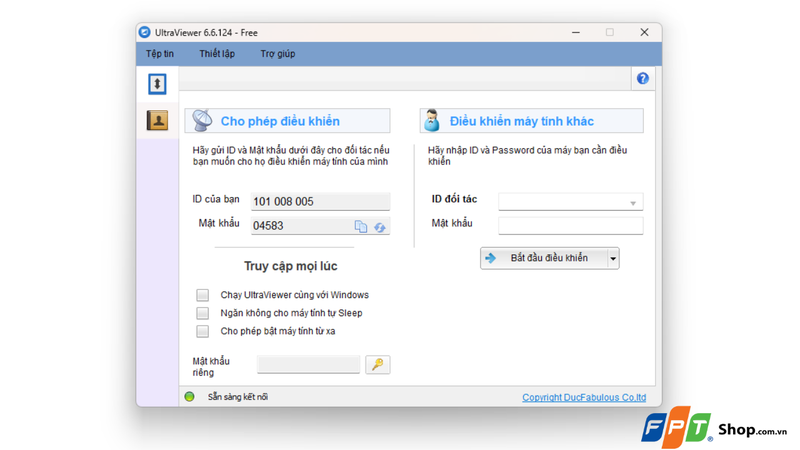This screenshot has width=800, height=450.
Task: Click the person icon beside Điều khiển máy tính khác
Action: point(432,120)
